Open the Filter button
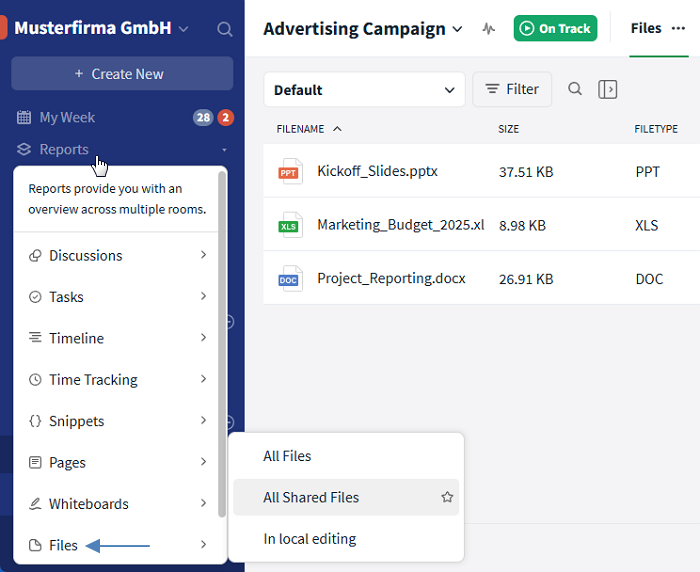Image resolution: width=700 pixels, height=572 pixels. (x=512, y=89)
